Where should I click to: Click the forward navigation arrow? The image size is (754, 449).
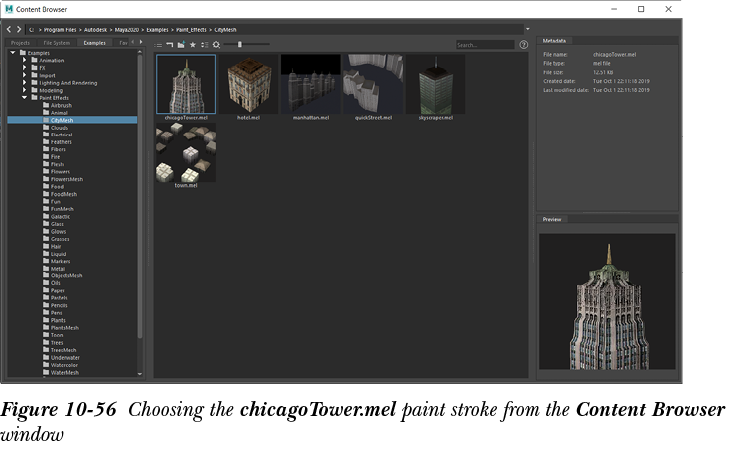coord(20,29)
